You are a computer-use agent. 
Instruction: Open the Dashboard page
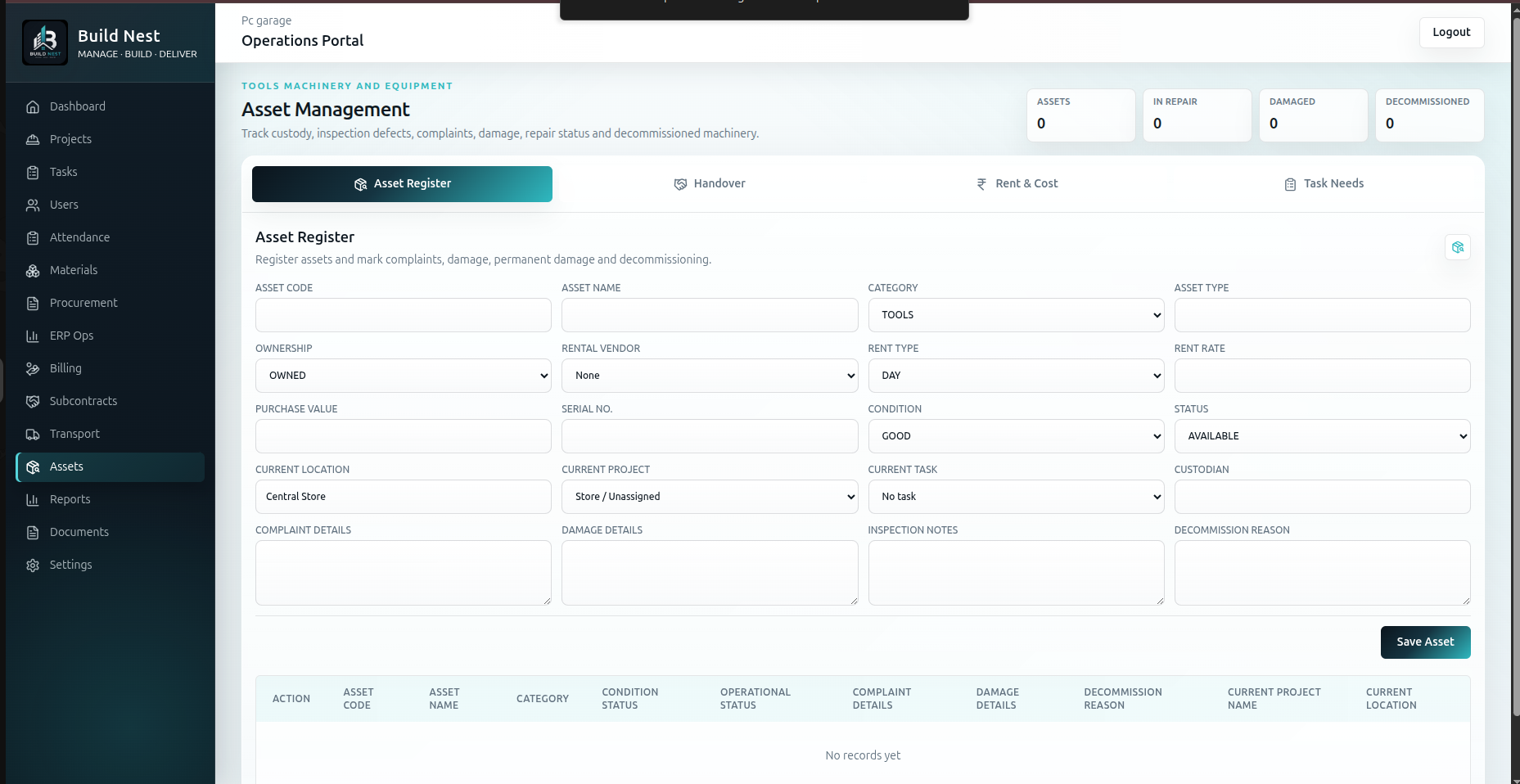point(110,106)
